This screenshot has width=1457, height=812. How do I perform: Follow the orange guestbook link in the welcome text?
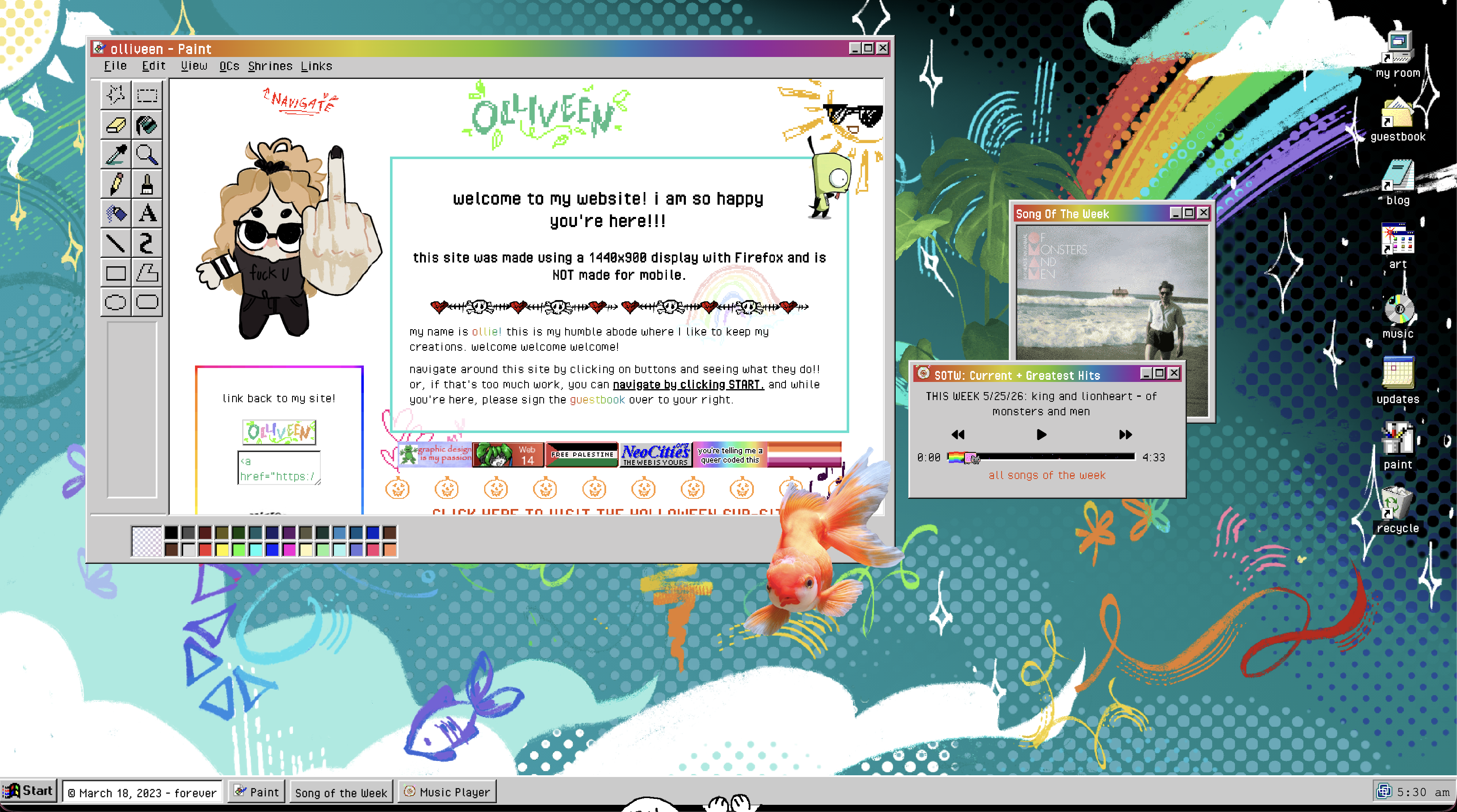597,399
